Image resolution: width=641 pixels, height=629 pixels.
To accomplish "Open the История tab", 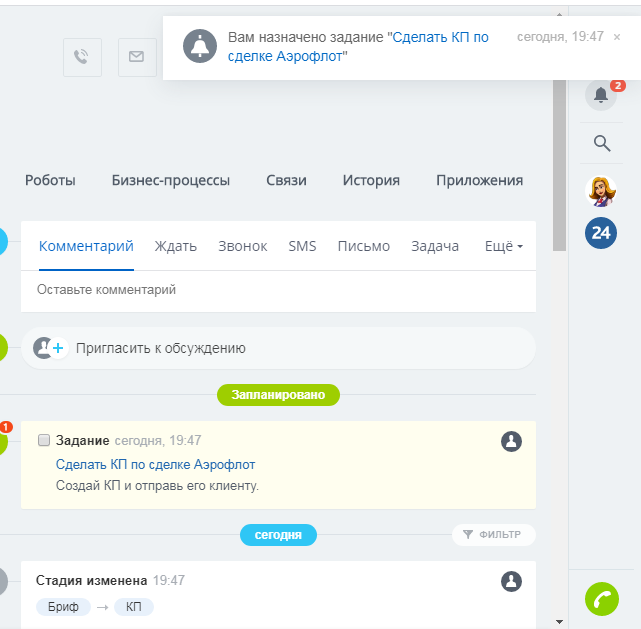I will click(371, 180).
